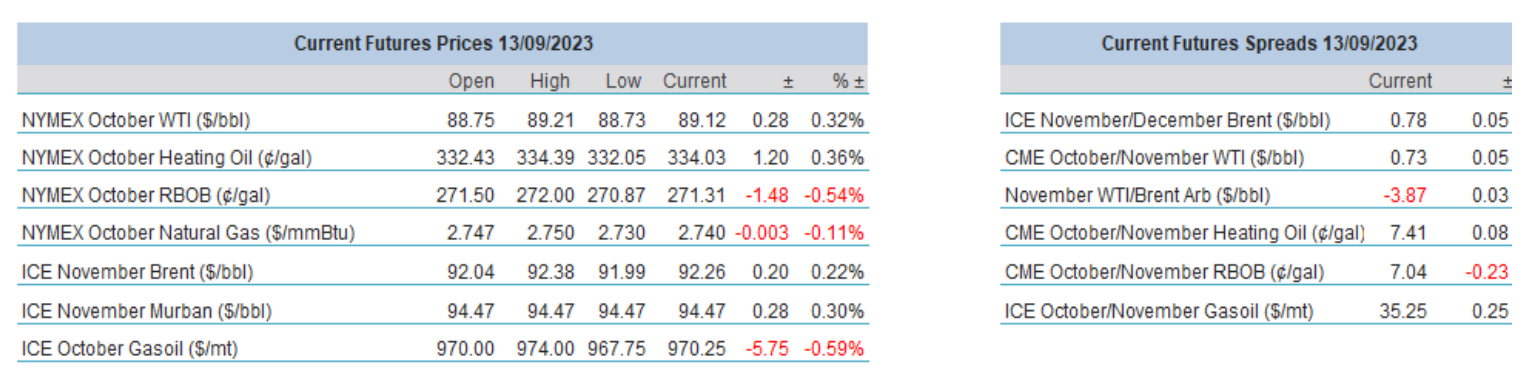
Task: Select the Low column header
Action: pos(623,81)
